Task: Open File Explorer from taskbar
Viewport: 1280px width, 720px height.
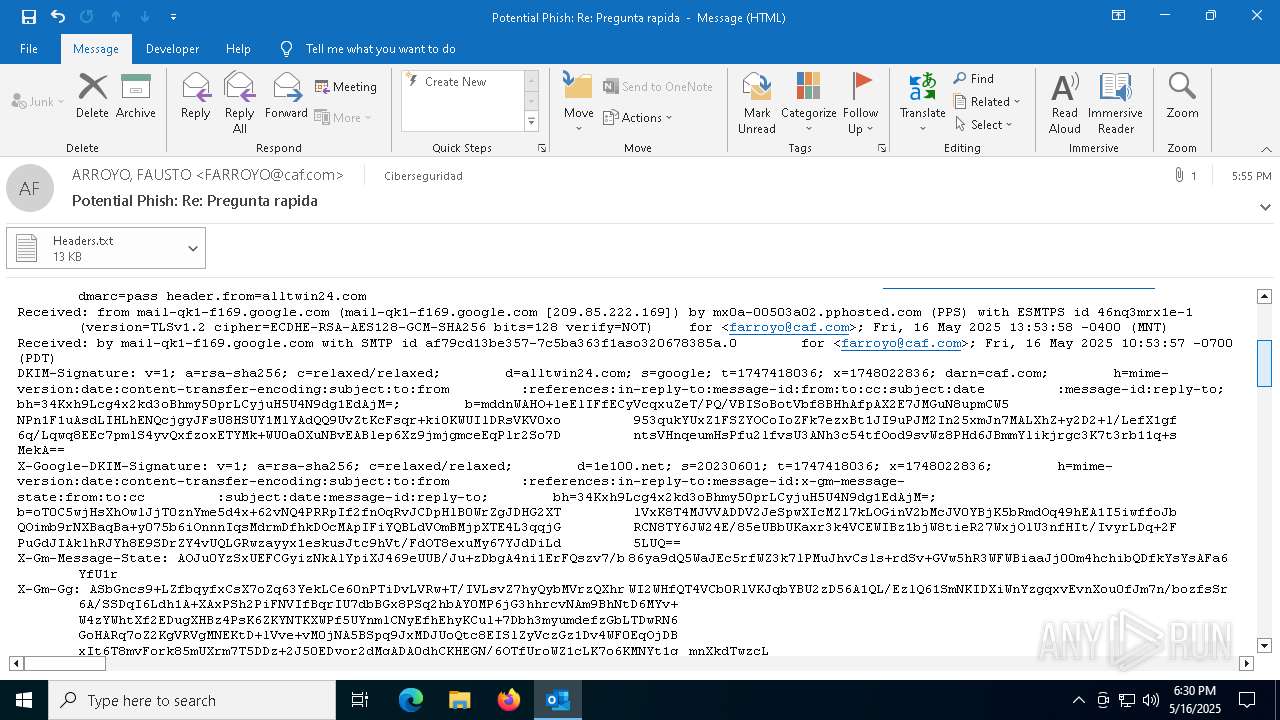Action: pos(459,700)
